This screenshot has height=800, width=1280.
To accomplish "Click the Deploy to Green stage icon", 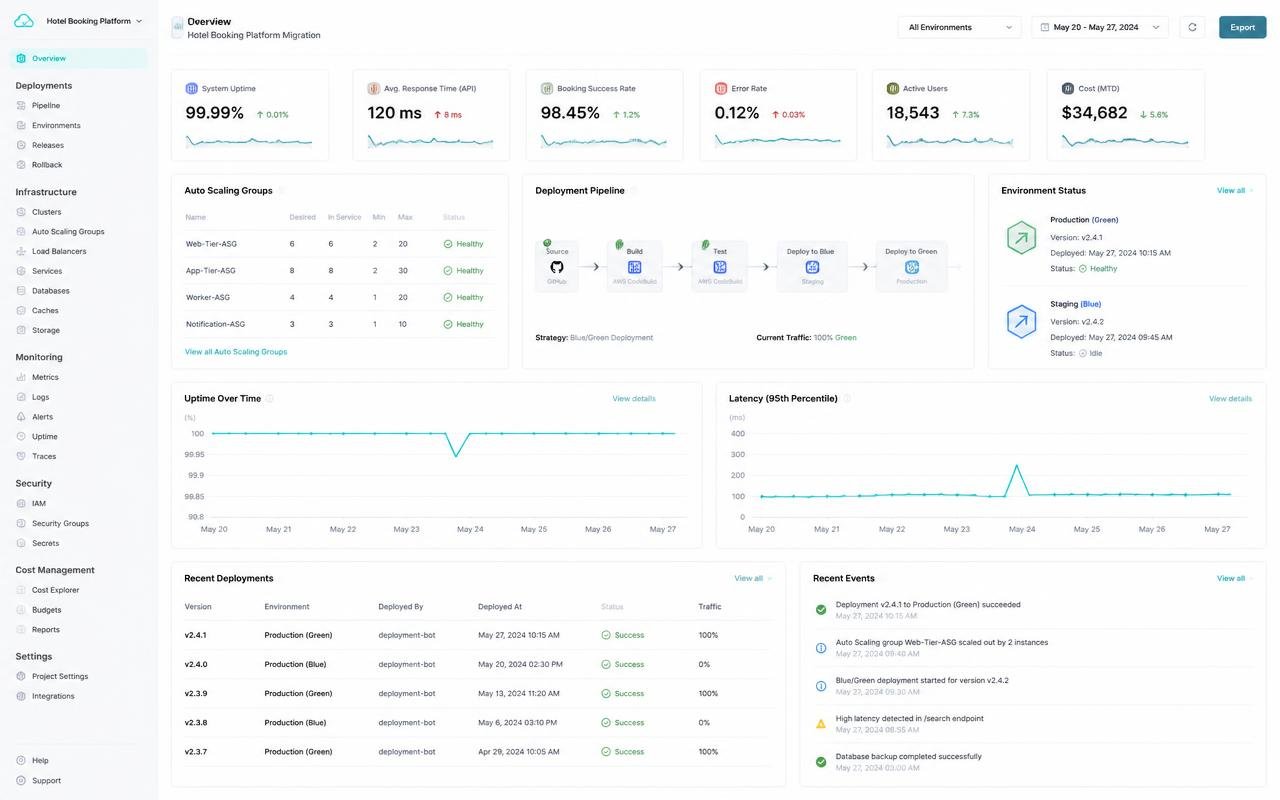I will click(x=912, y=267).
